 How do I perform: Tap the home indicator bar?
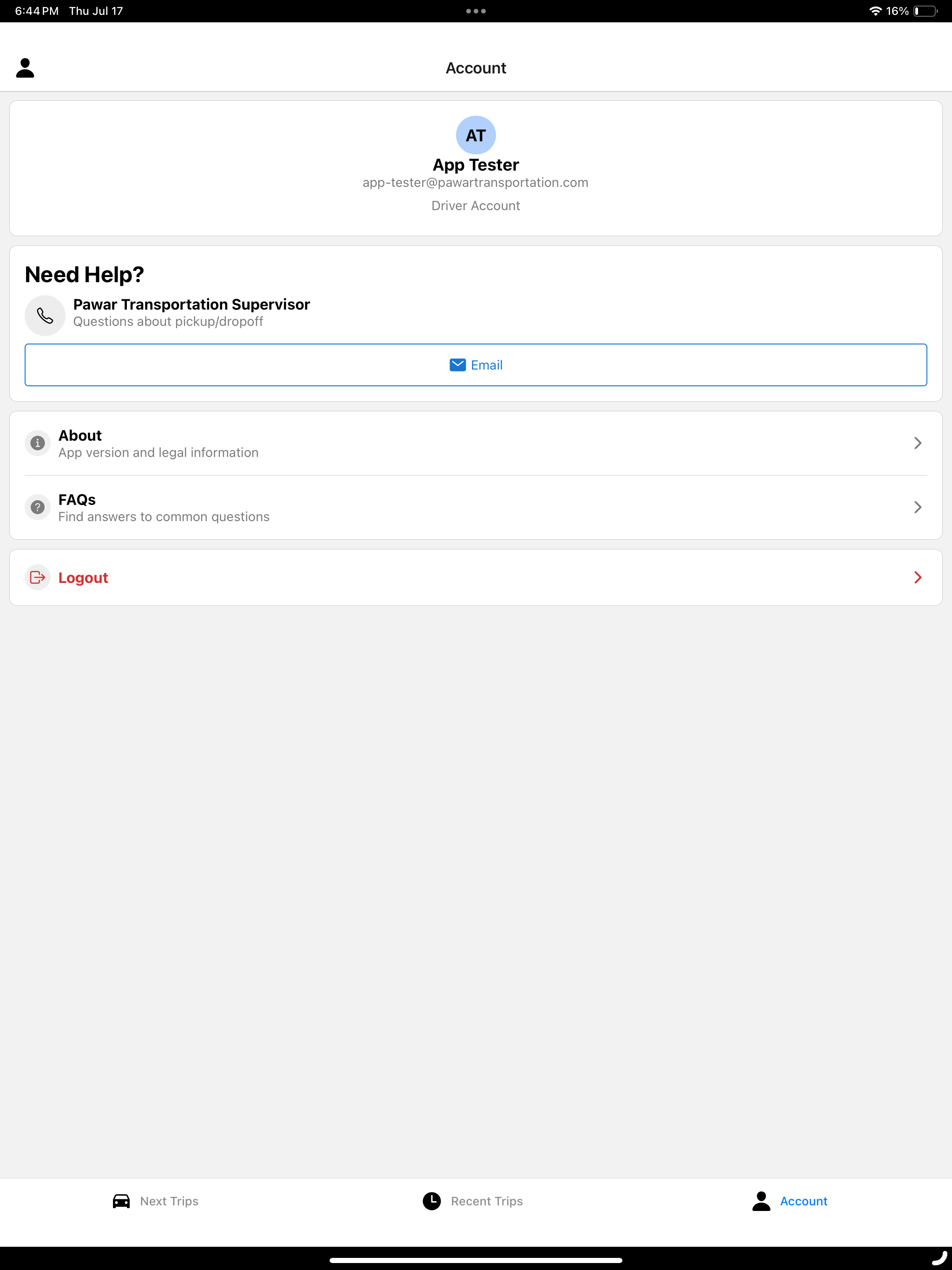pyautogui.click(x=476, y=1260)
